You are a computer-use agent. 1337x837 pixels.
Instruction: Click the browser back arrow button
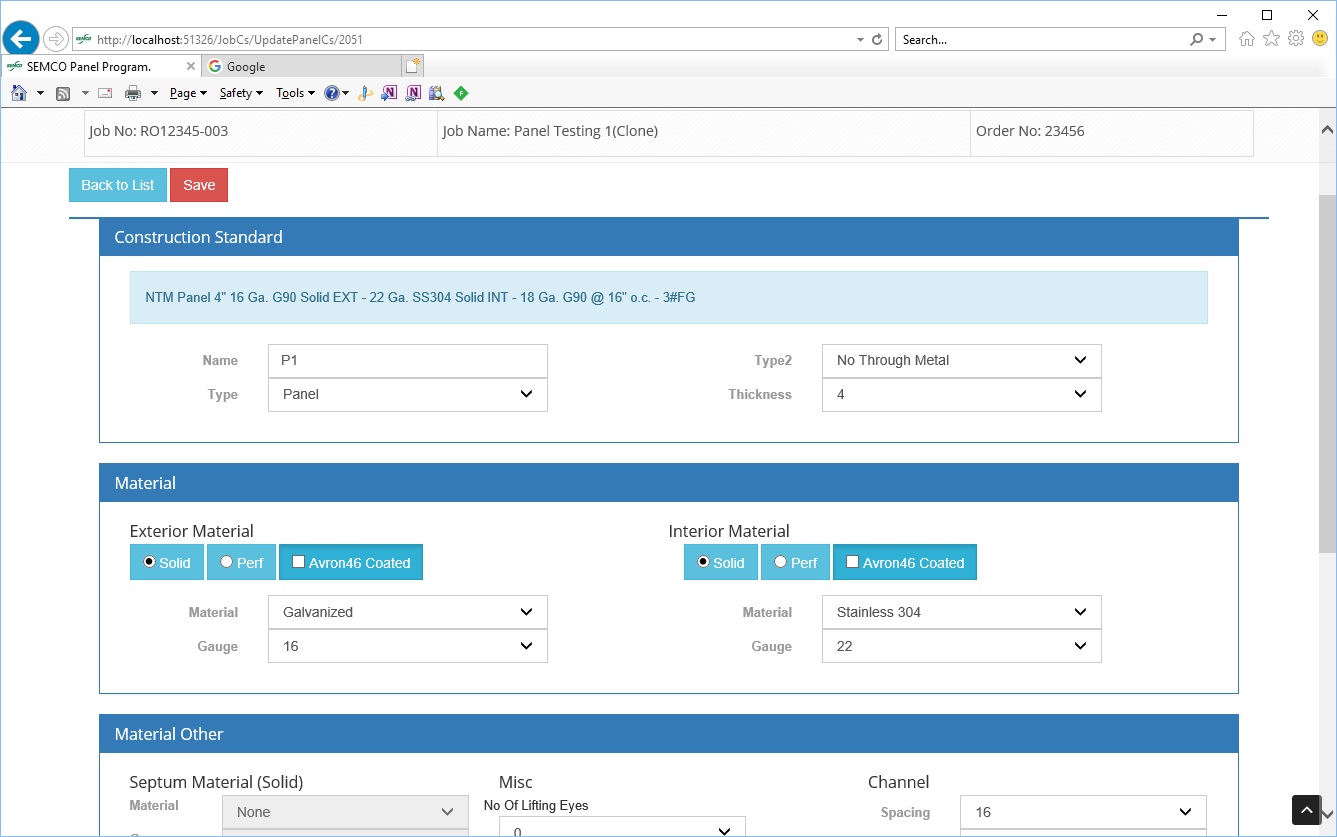[x=20, y=39]
